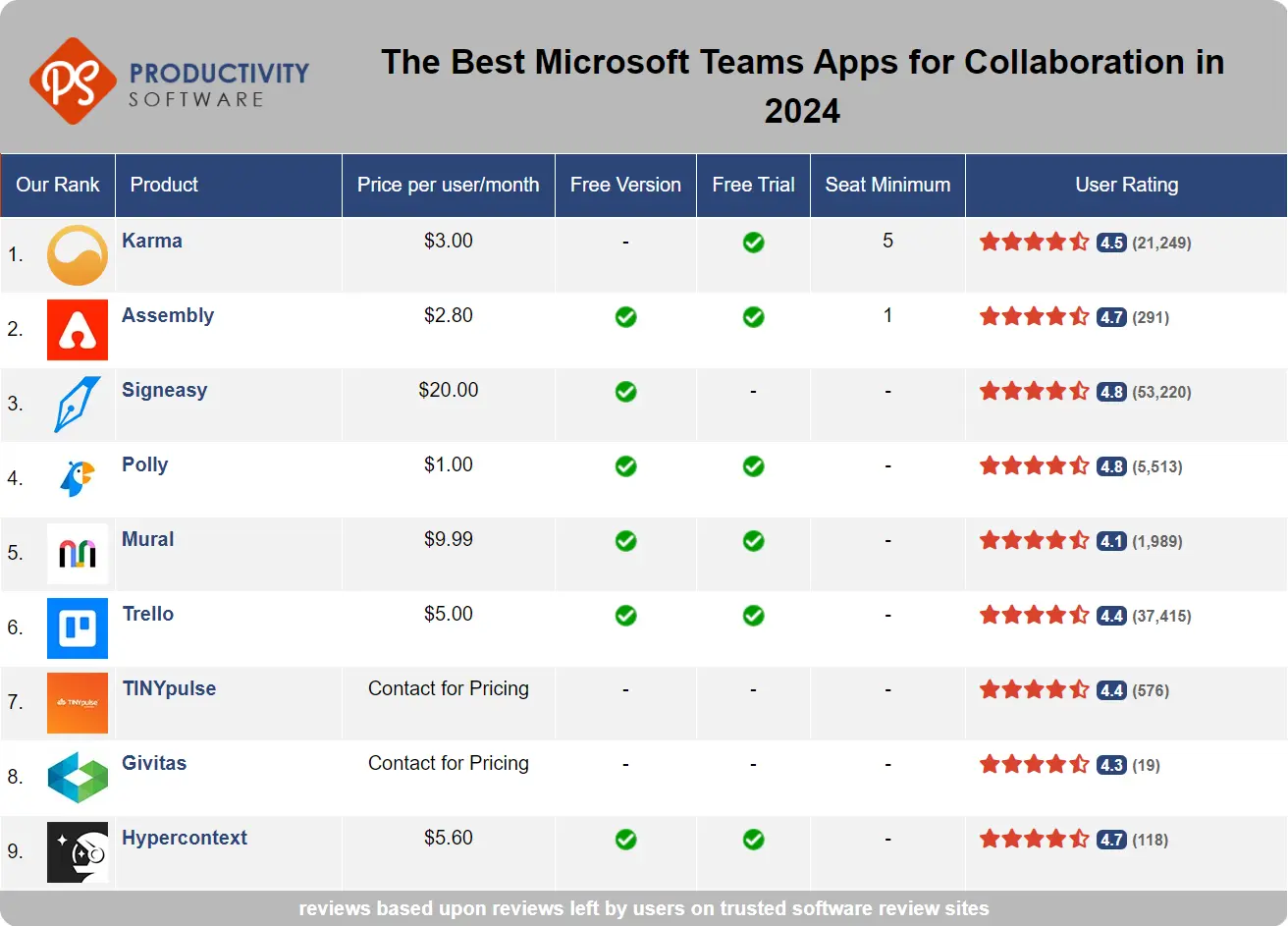1288x926 pixels.
Task: Click the $1.00 price for Polly
Action: click(x=449, y=464)
